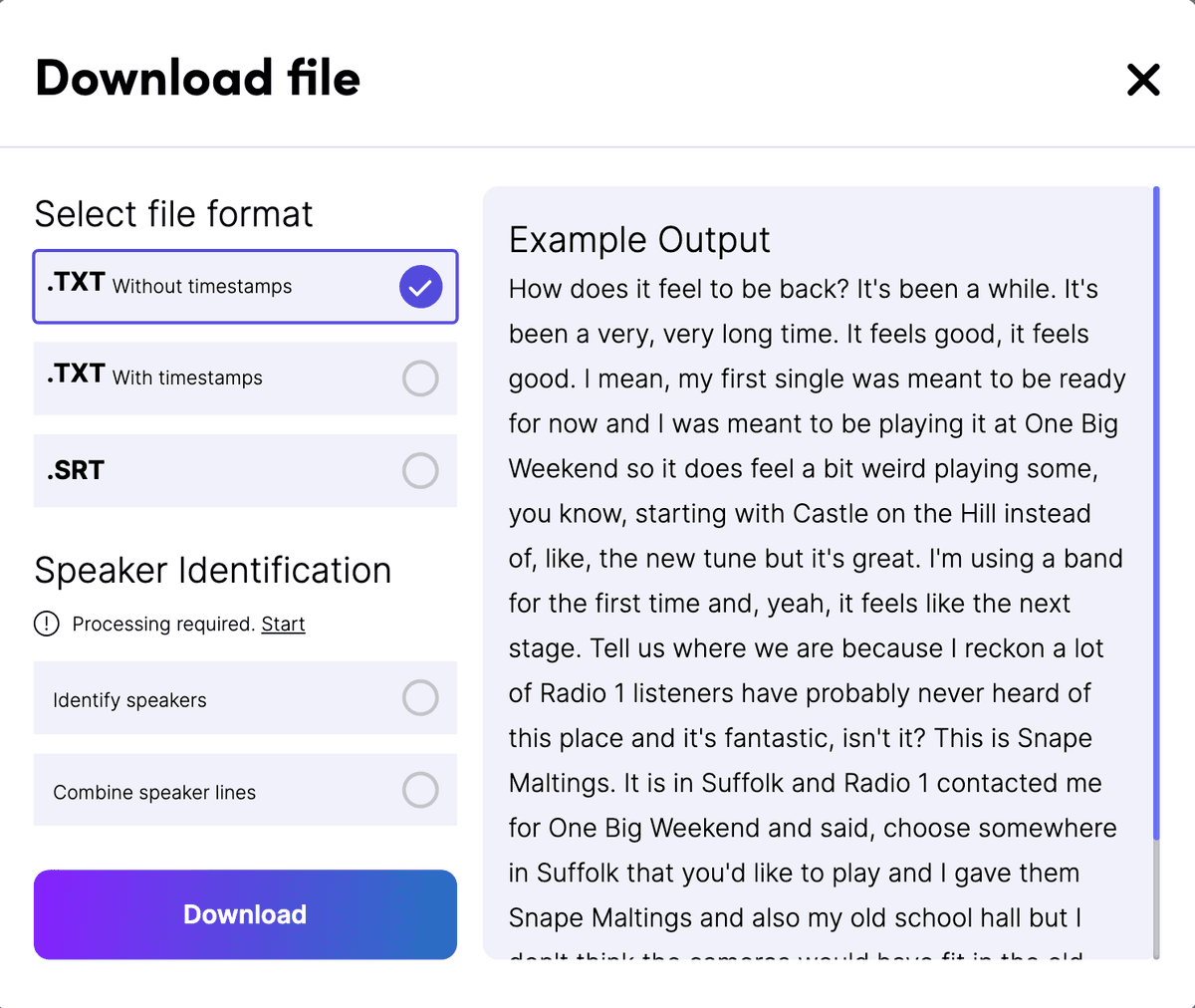Select the .TXT With timestamps format
The image size is (1195, 1008).
245,378
